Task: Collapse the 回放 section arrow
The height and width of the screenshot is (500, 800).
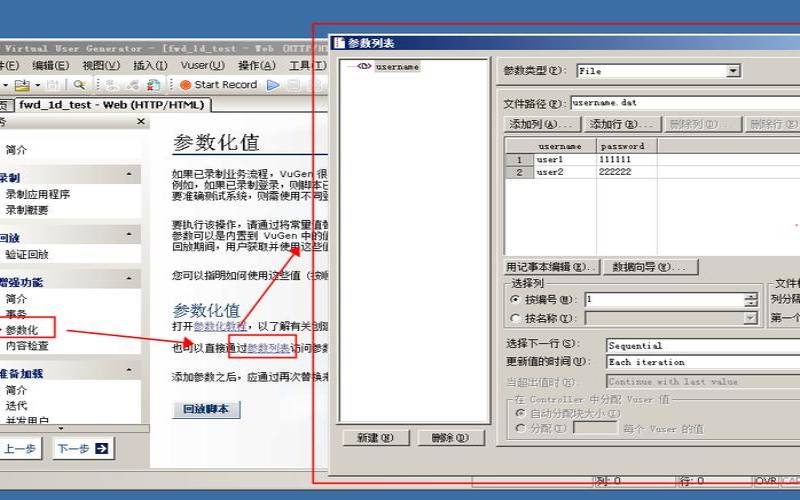Action: [129, 234]
